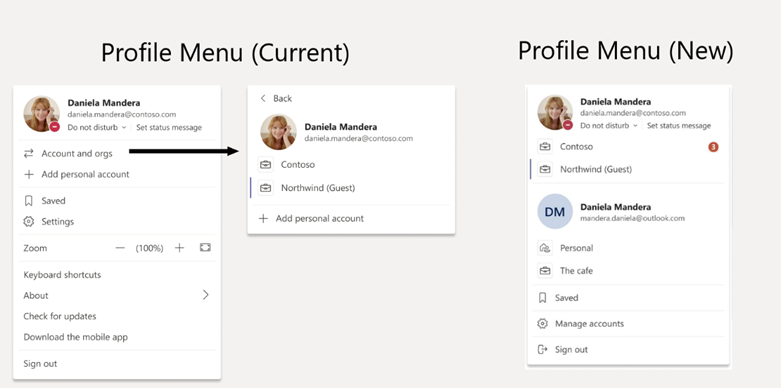Click Set status message in current menu
The height and width of the screenshot is (388, 781).
point(169,128)
